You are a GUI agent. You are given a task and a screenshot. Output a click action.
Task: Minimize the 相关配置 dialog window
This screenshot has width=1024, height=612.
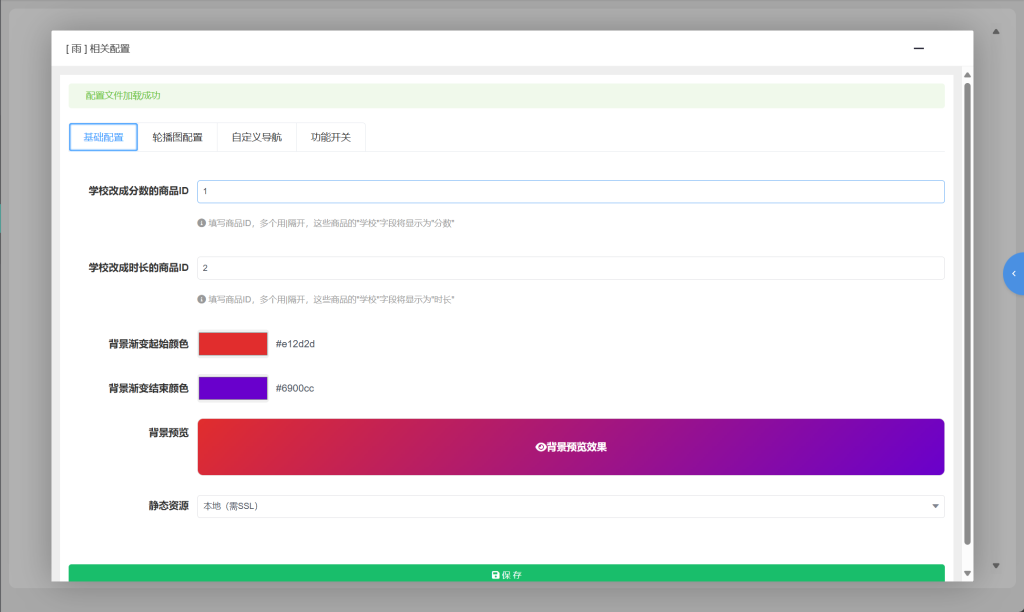coord(918,48)
